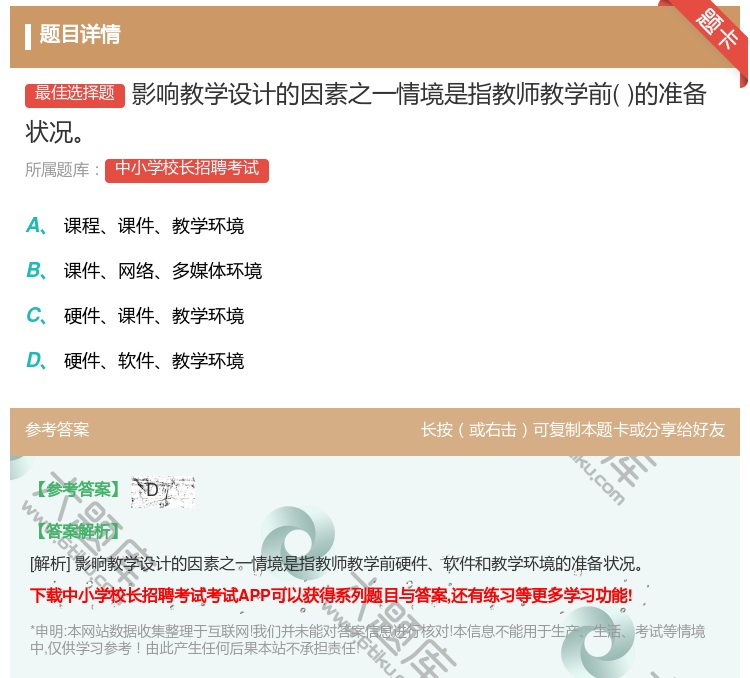Screen dimensions: 750x678
Task: Click the red 下载中小学校长招聘考试考试APP promotion text
Action: (331, 596)
